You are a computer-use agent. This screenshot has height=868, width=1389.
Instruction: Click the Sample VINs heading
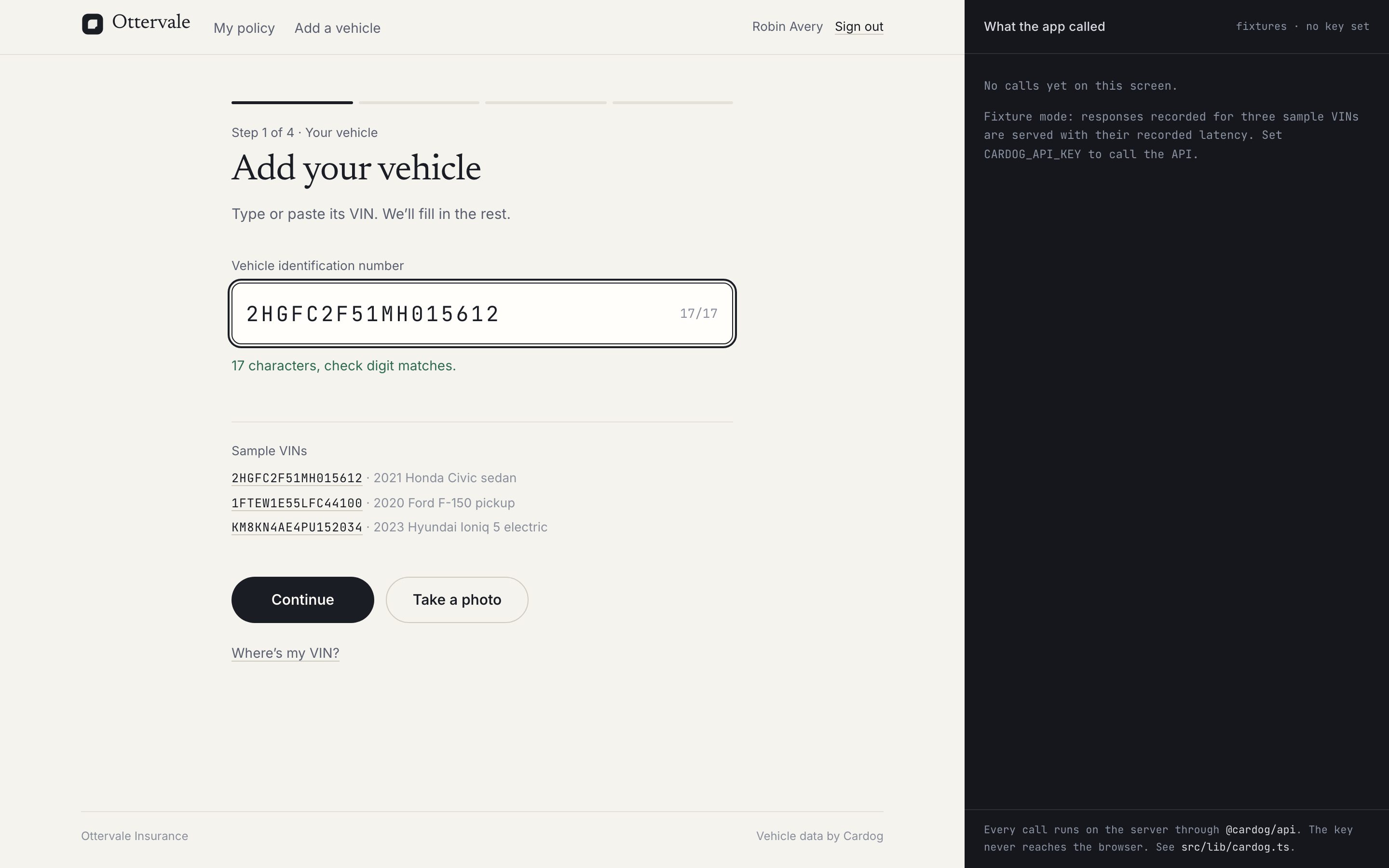tap(269, 451)
